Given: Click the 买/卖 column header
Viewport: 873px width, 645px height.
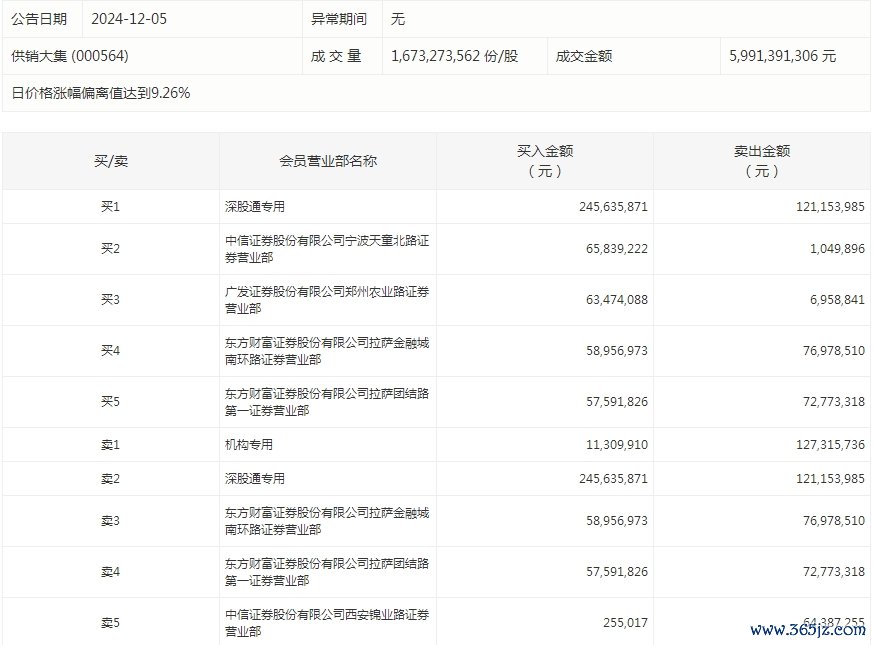Looking at the screenshot, I should [111, 161].
